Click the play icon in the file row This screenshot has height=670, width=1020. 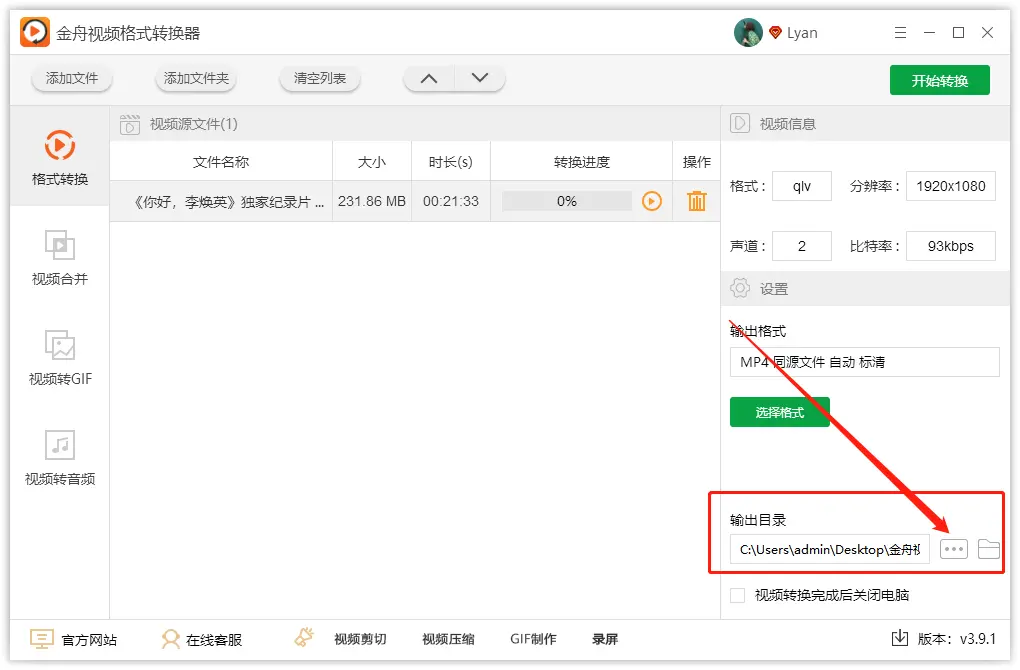pyautogui.click(x=652, y=201)
